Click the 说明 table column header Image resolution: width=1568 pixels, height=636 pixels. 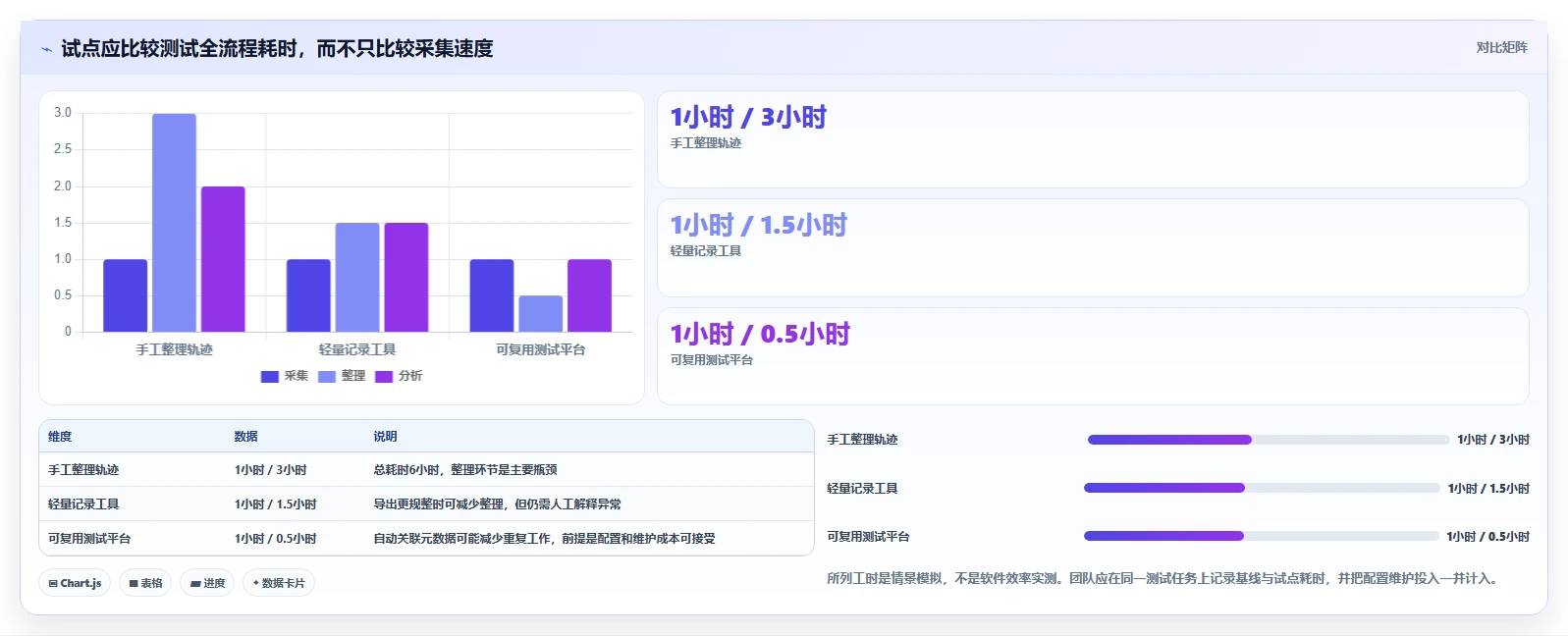point(385,437)
